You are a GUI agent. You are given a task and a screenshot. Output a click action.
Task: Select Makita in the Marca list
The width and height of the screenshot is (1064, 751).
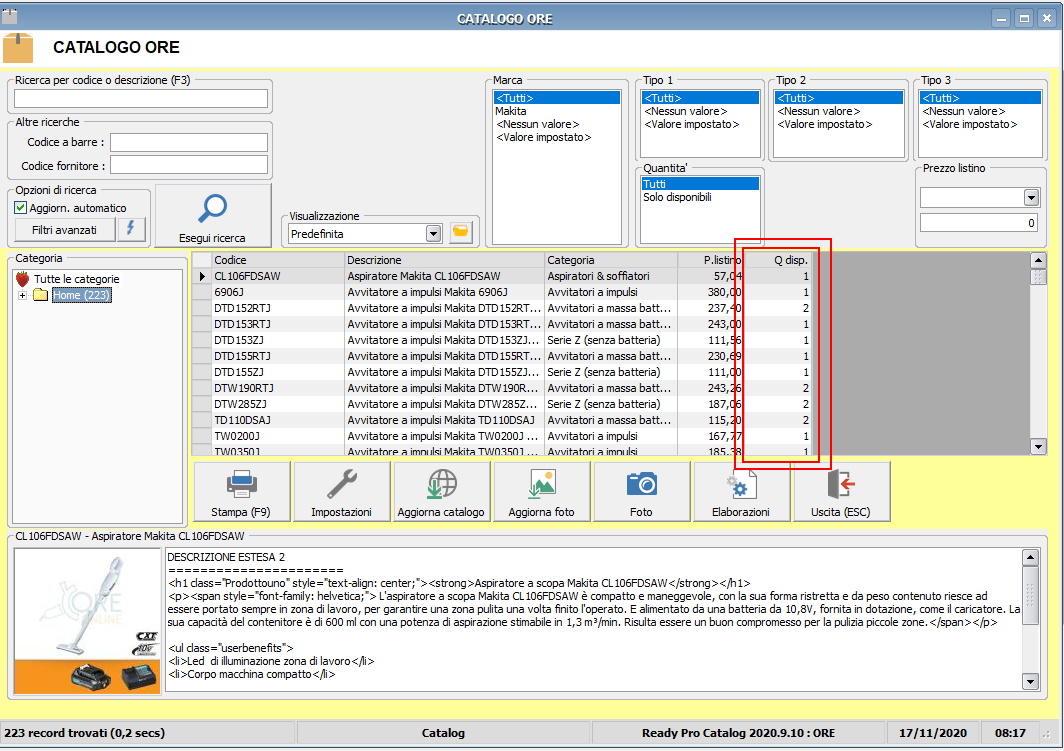click(x=511, y=111)
